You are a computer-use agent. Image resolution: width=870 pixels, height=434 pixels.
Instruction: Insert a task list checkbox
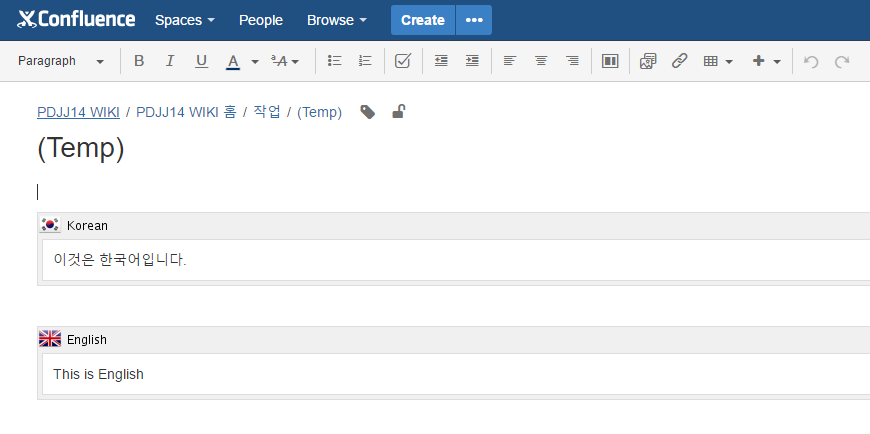tap(403, 61)
